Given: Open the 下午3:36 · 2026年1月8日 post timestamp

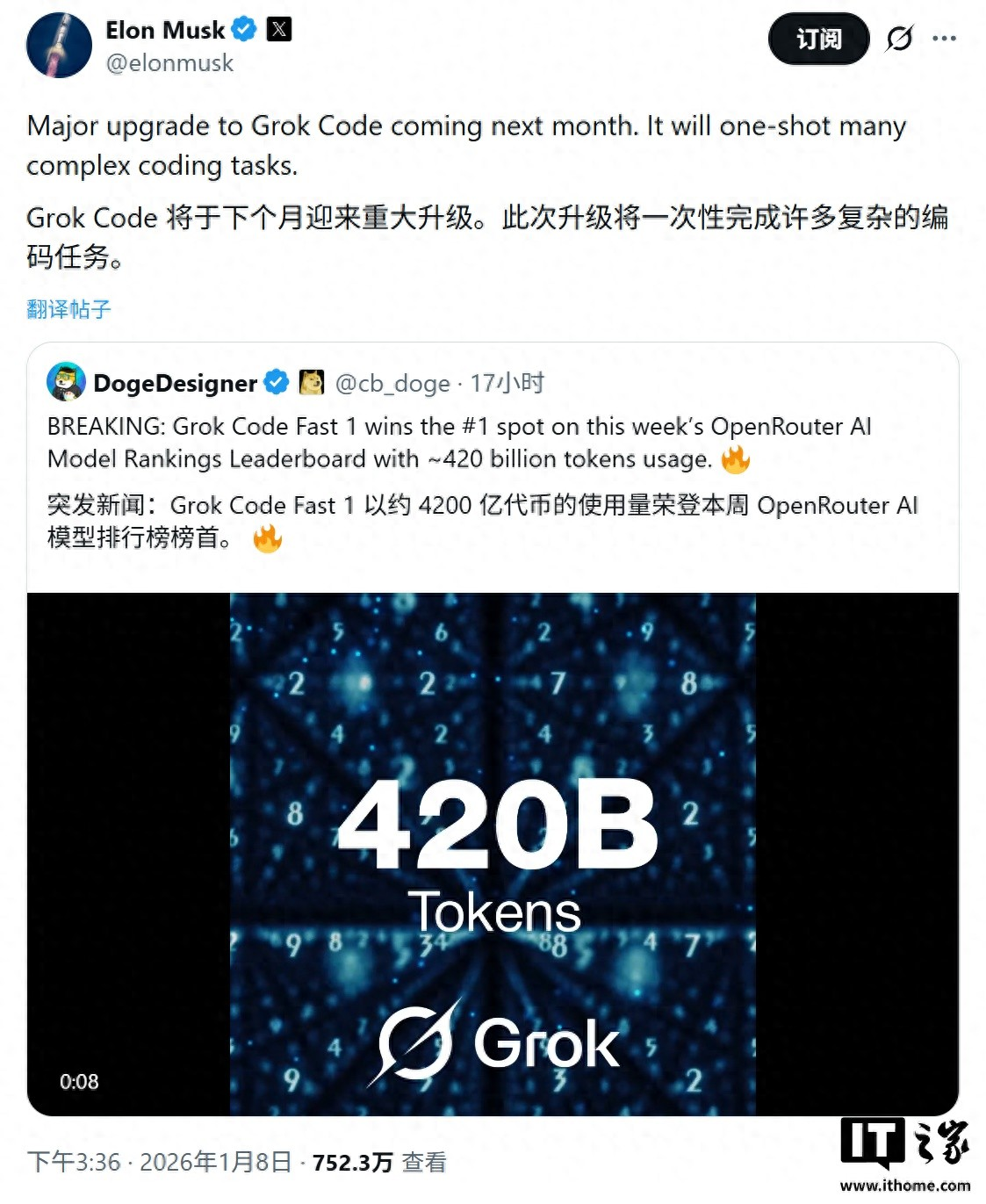Looking at the screenshot, I should pyautogui.click(x=159, y=1162).
